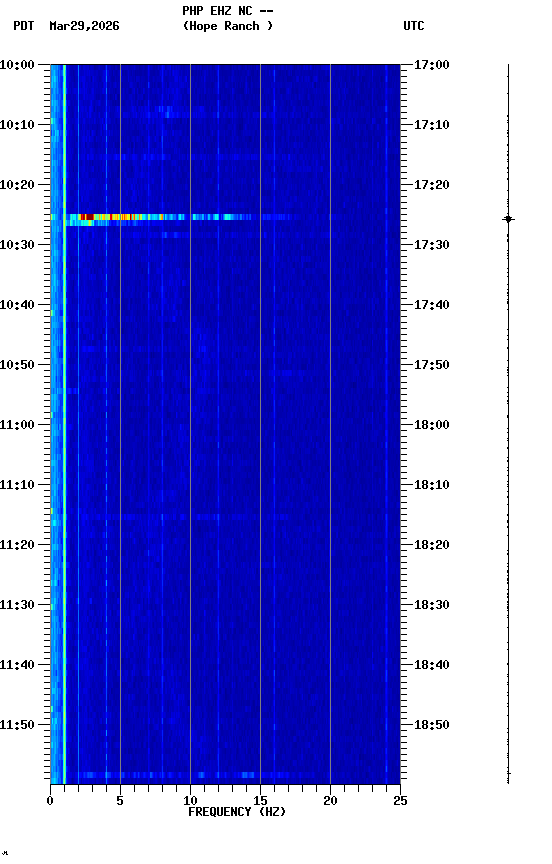The image size is (552, 864).
Task: Click the 10:10 PDT time label
Action: tap(17, 125)
